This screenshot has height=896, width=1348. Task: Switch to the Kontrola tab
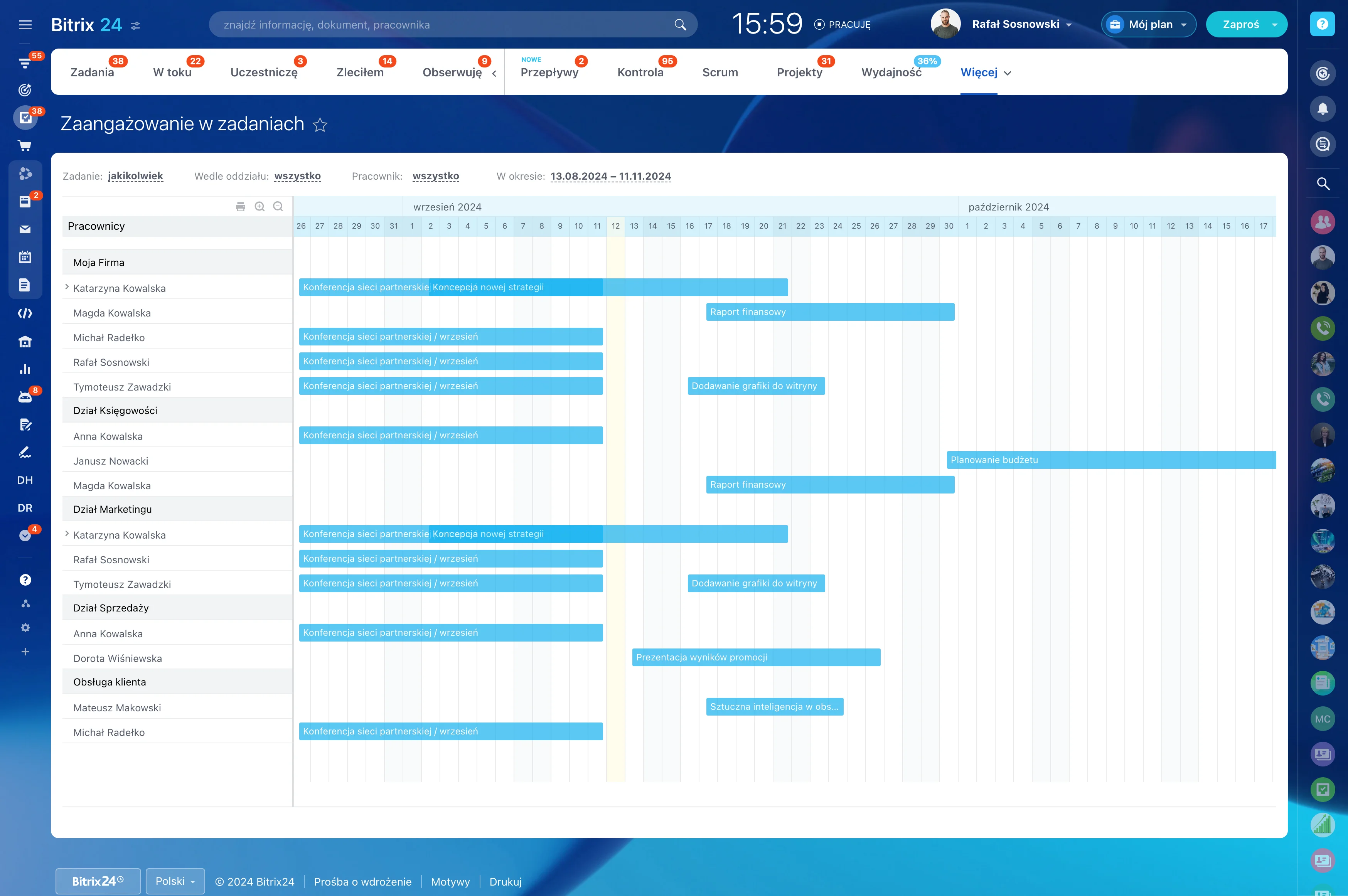(x=640, y=72)
